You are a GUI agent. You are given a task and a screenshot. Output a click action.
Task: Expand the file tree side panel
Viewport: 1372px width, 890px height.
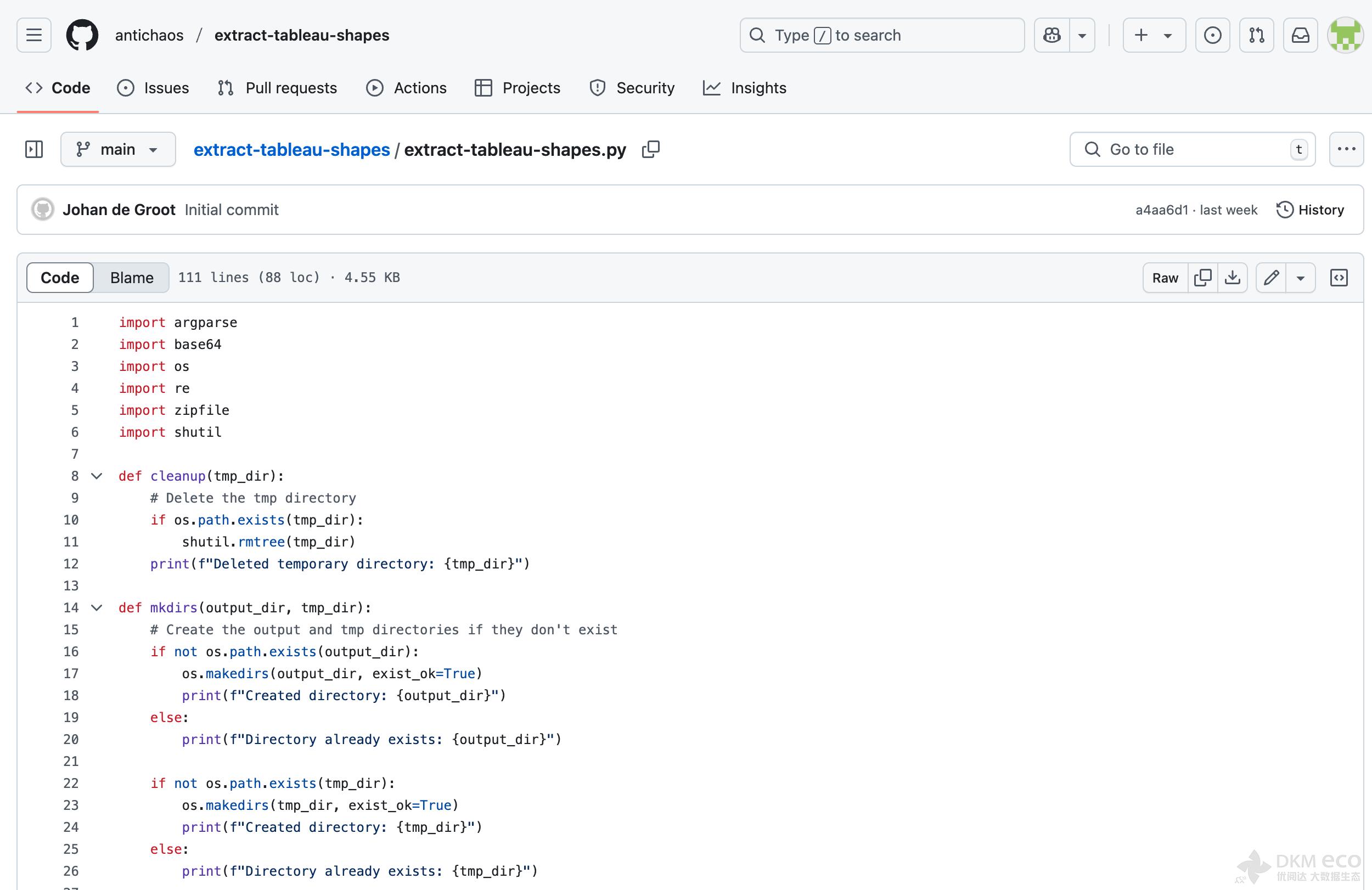34,149
